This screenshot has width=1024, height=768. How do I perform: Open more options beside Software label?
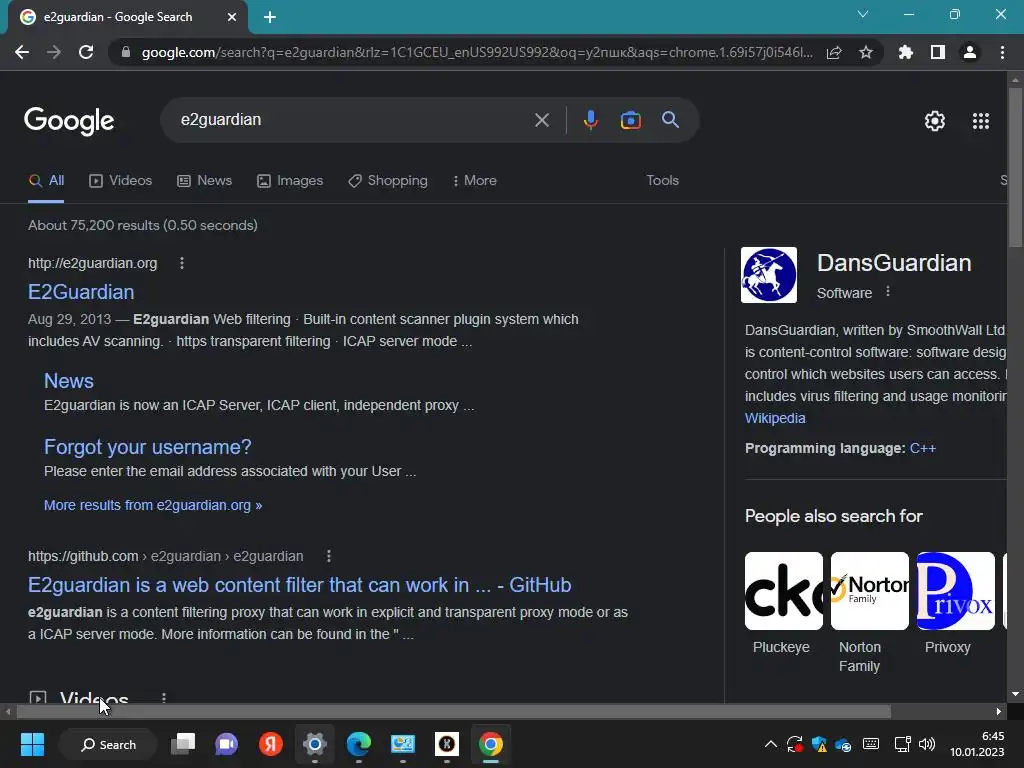coord(888,292)
